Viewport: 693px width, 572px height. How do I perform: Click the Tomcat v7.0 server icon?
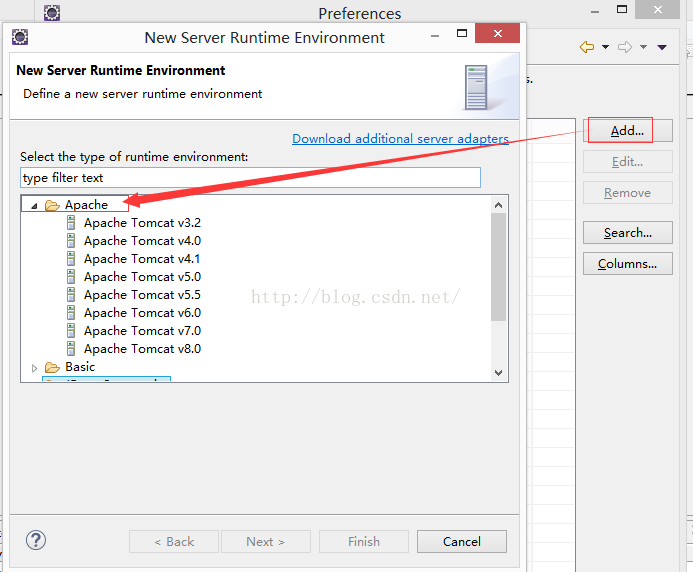[x=71, y=331]
